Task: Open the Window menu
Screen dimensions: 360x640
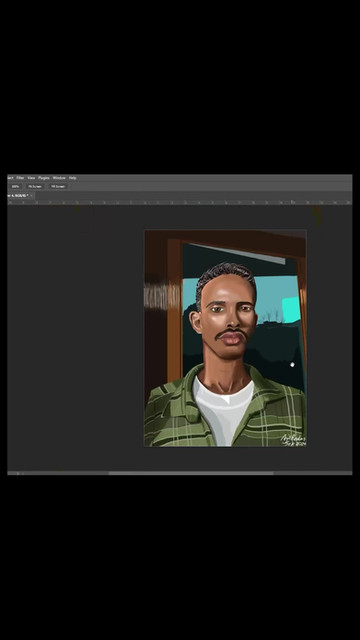Action: 59,178
